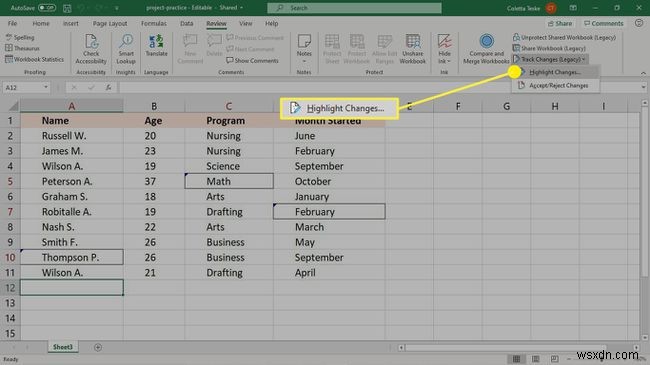Open the Notes button
The width and height of the screenshot is (650, 365).
[304, 49]
